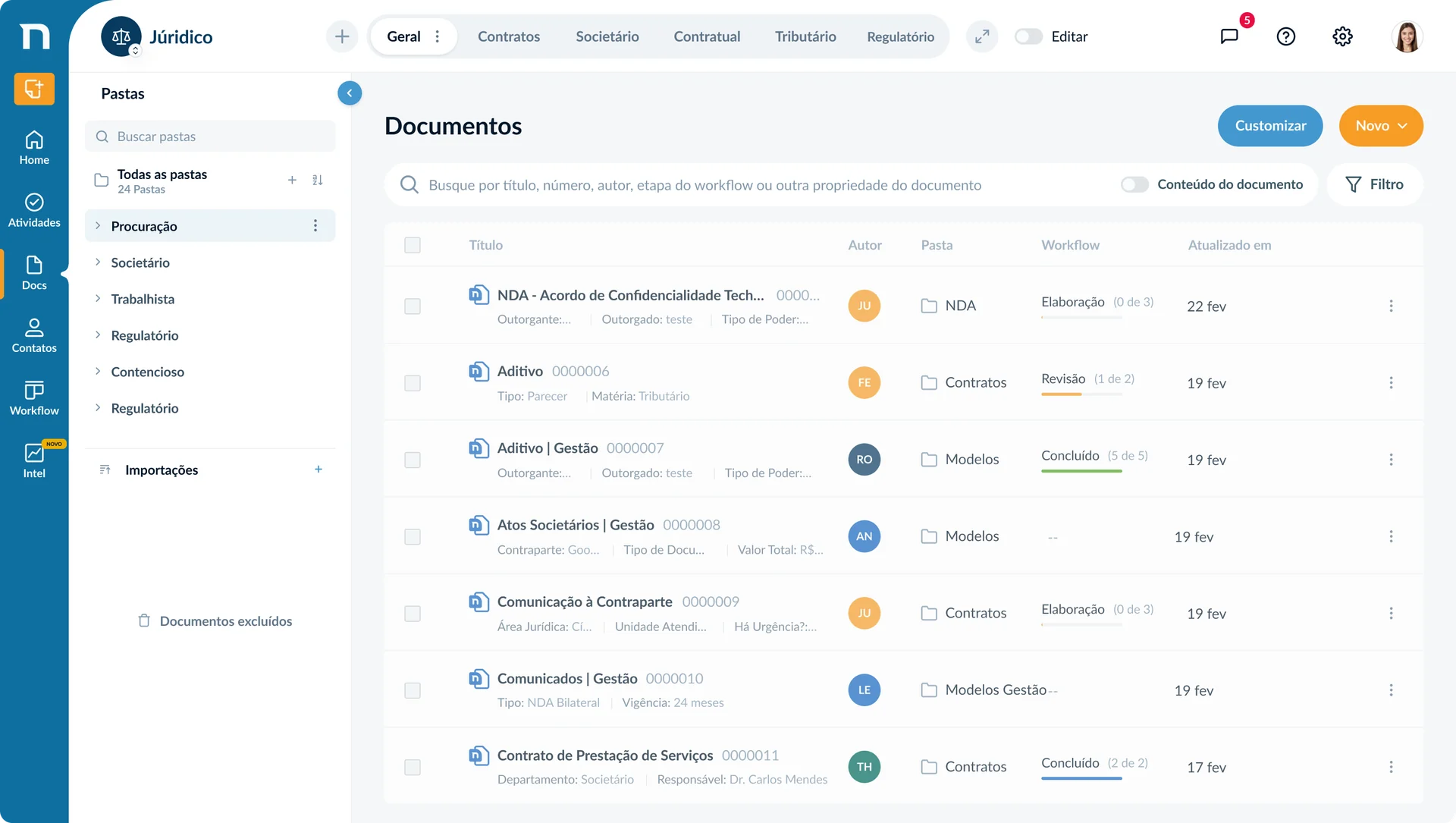Collapse the Pastas panel with arrow
This screenshot has width=1456, height=823.
[350, 93]
